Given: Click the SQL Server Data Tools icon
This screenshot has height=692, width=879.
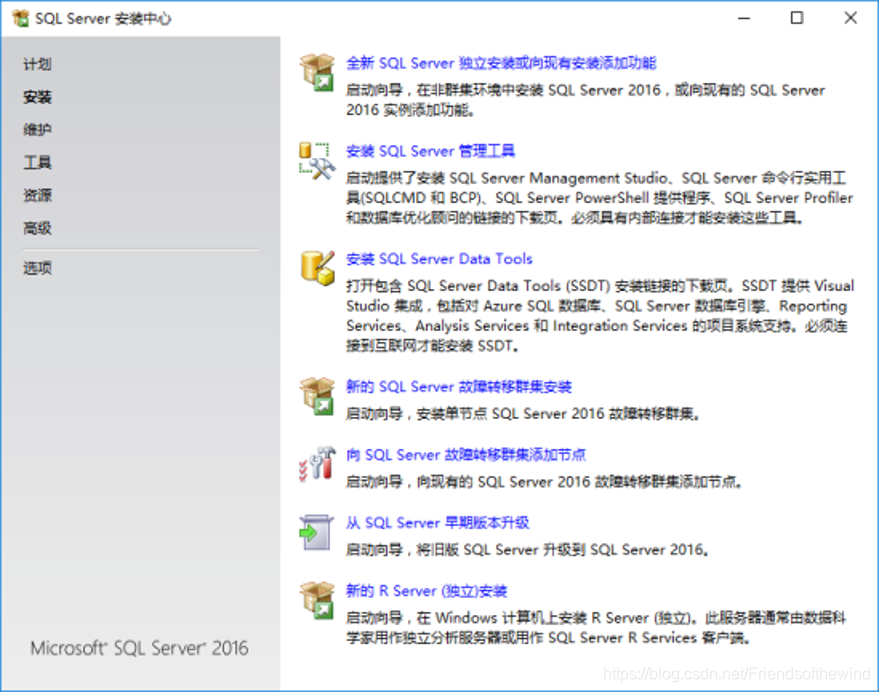Looking at the screenshot, I should pos(317,267).
